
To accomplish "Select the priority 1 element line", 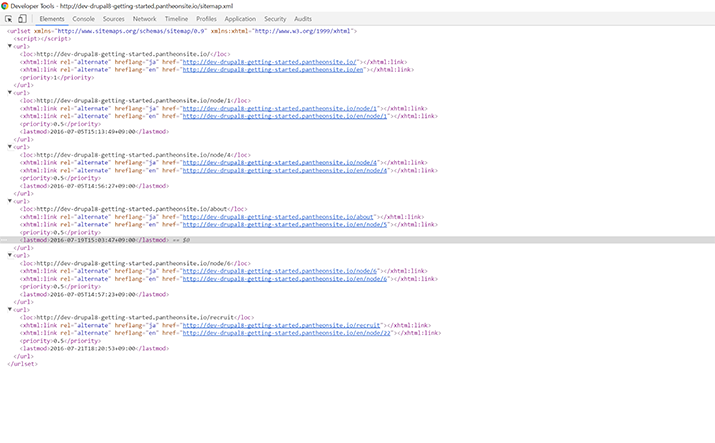I will point(57,77).
